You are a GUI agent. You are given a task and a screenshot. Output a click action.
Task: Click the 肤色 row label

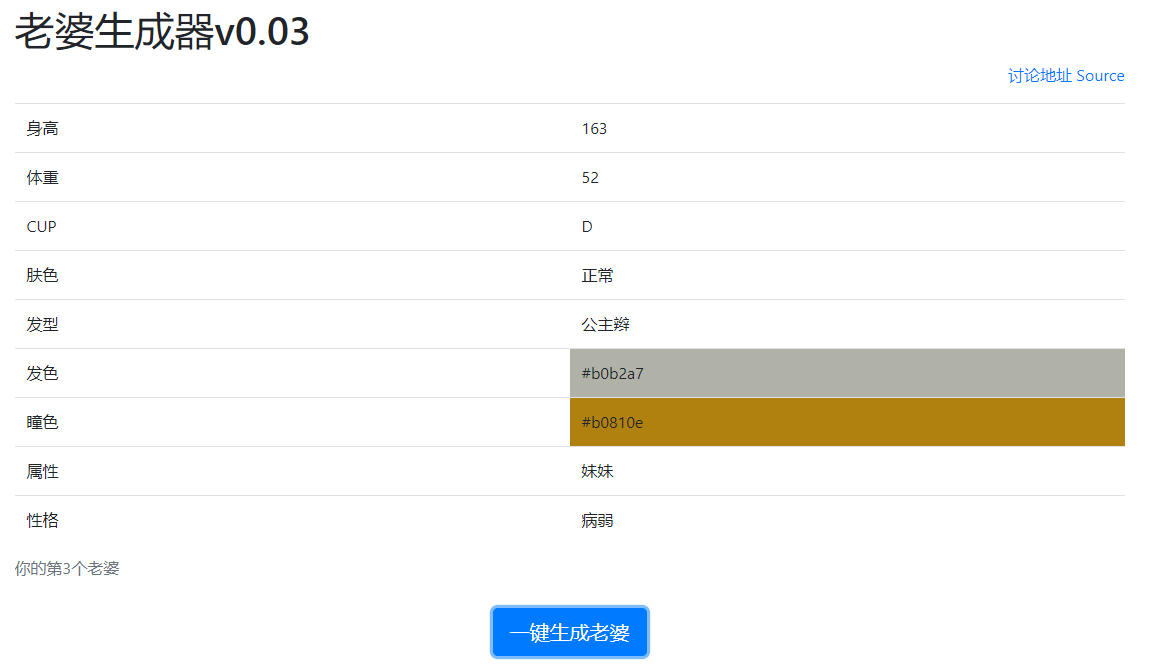coord(42,275)
